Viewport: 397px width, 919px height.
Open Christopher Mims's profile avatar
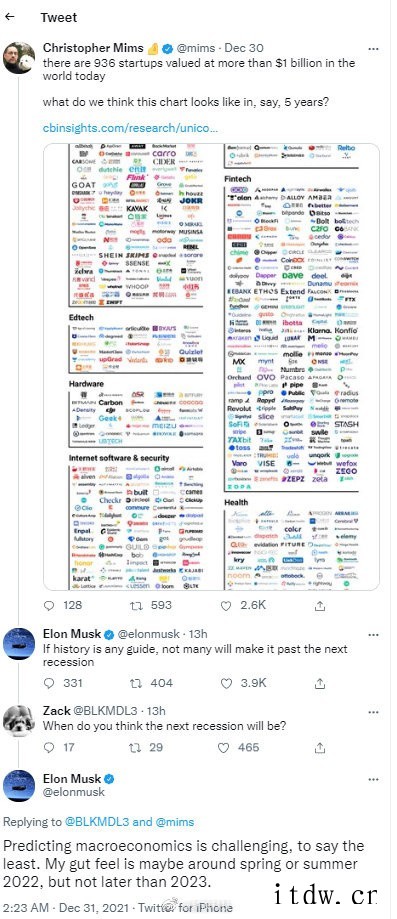pyautogui.click(x=18, y=57)
